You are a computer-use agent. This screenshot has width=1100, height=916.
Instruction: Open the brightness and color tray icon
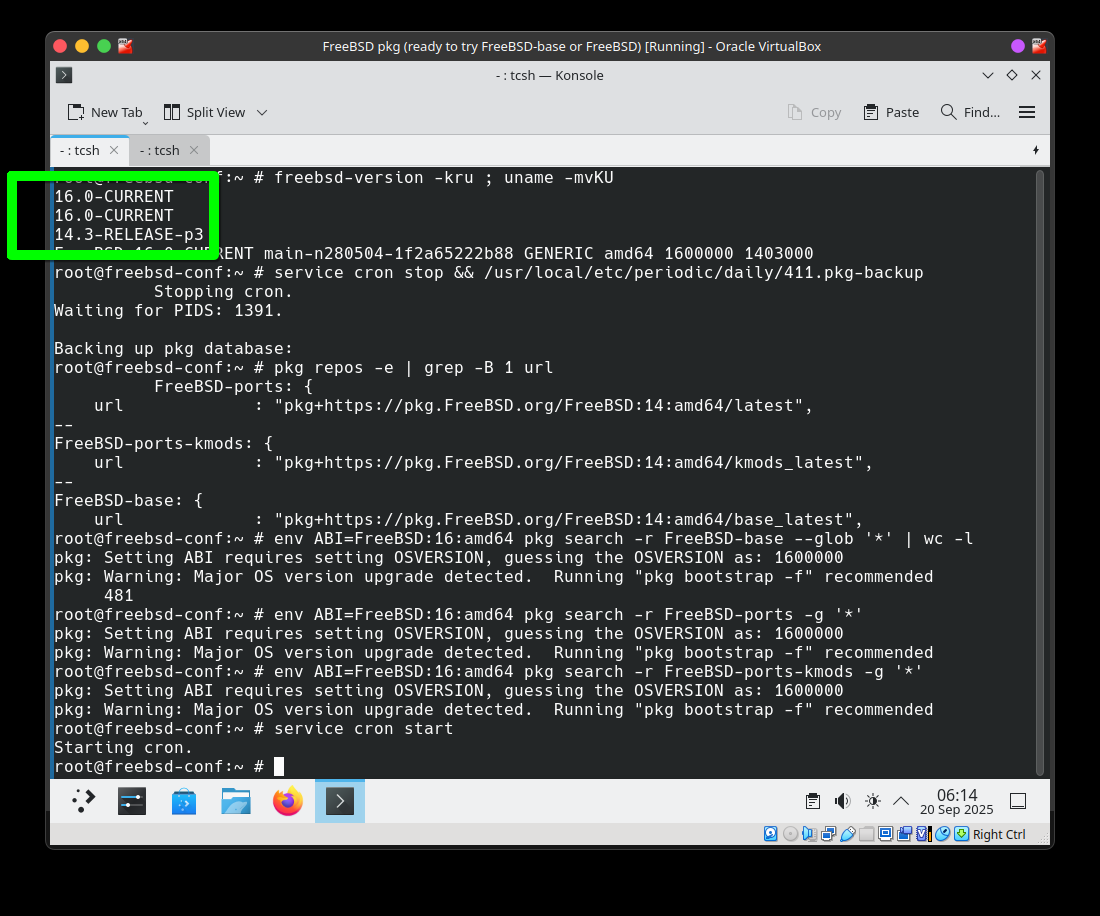(x=873, y=801)
